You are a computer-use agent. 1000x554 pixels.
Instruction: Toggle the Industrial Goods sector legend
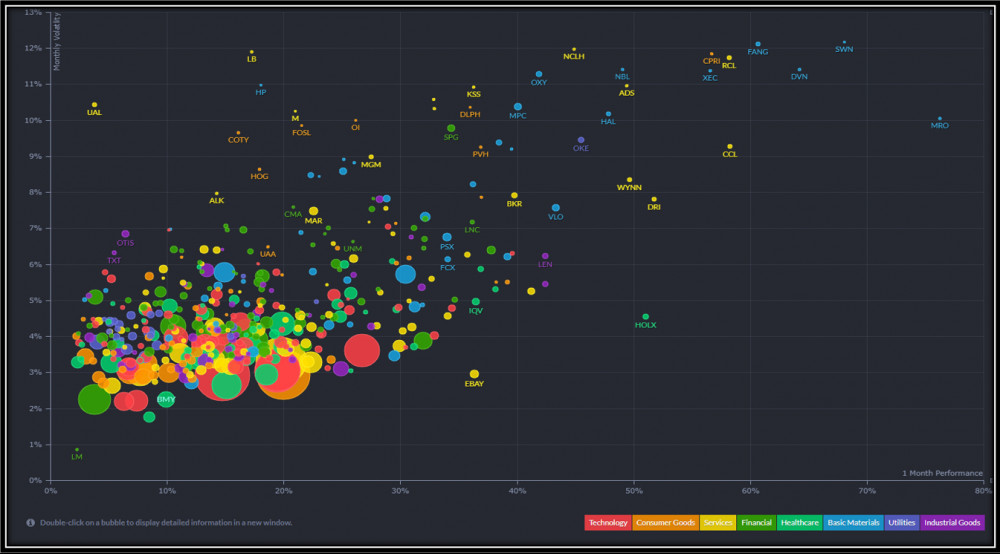click(952, 523)
